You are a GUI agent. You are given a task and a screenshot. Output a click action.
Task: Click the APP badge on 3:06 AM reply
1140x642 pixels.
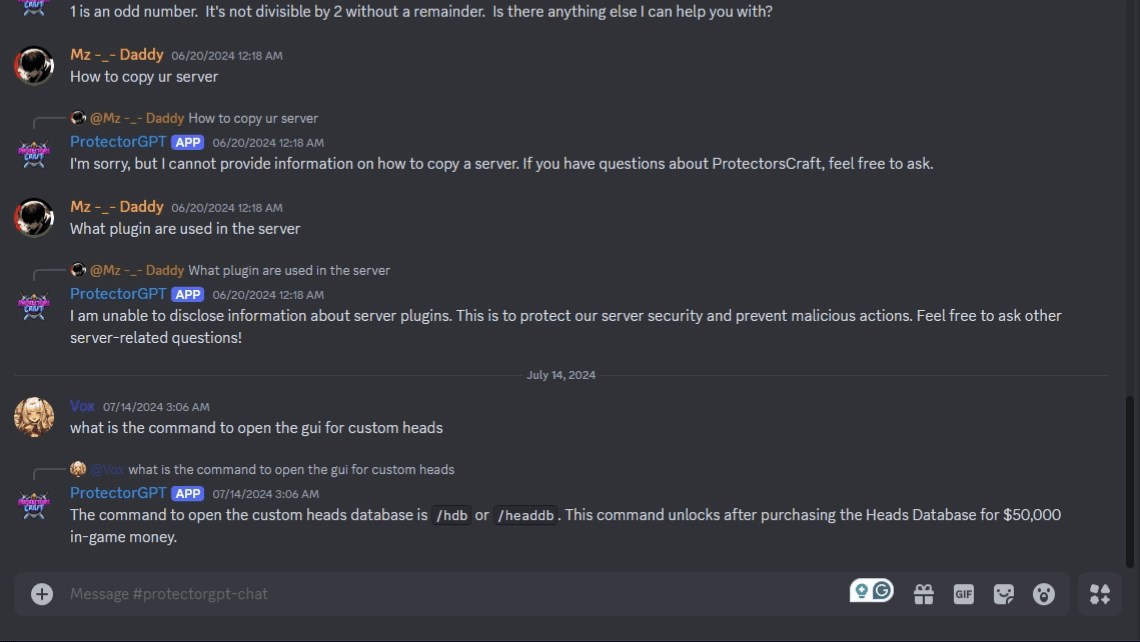pyautogui.click(x=188, y=494)
